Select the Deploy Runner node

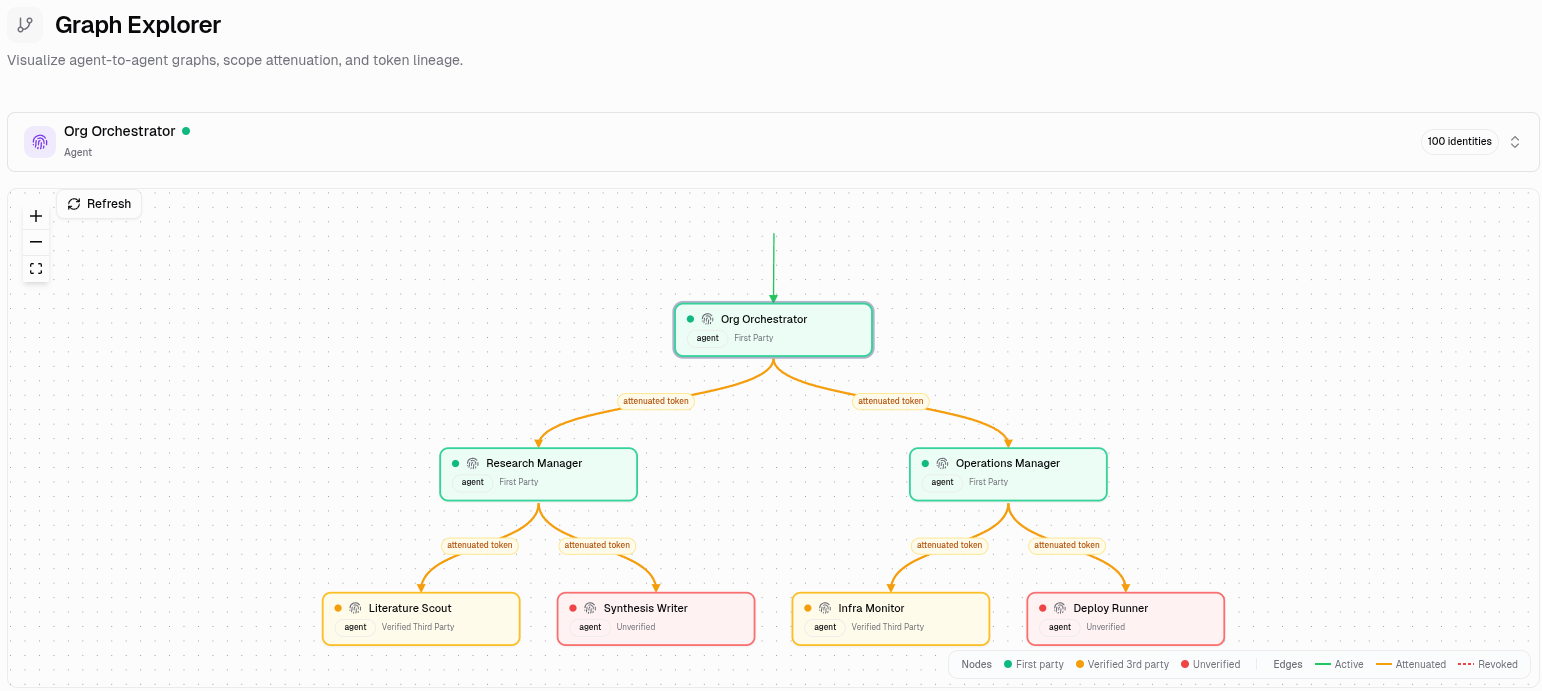tap(1126, 619)
